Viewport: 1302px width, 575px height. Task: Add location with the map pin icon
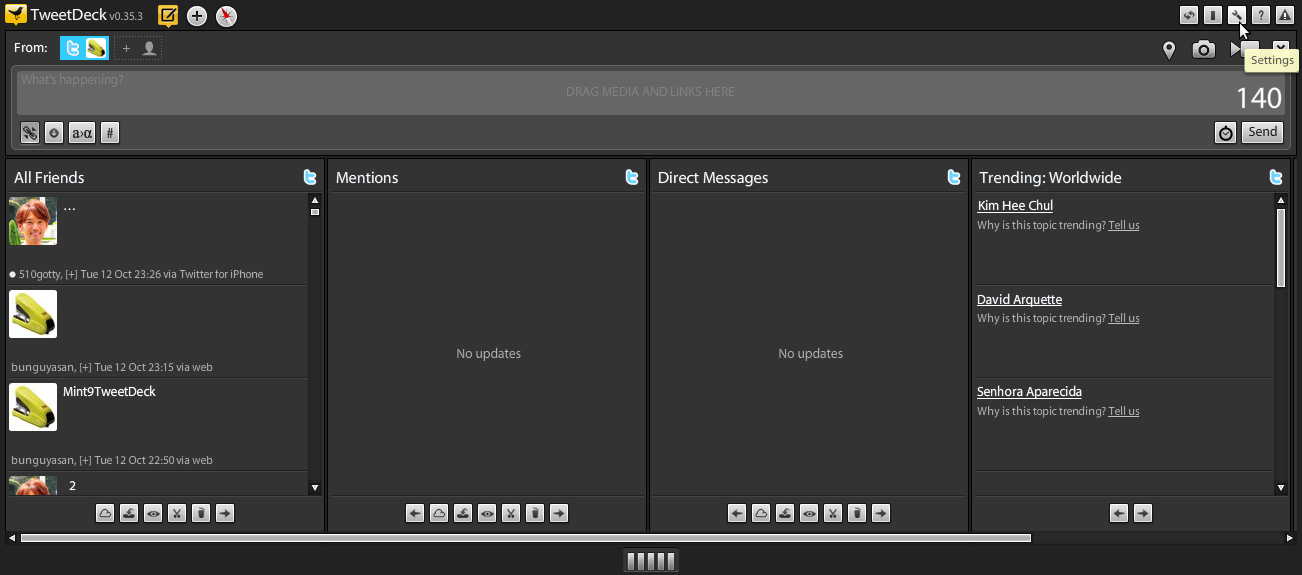[1169, 50]
